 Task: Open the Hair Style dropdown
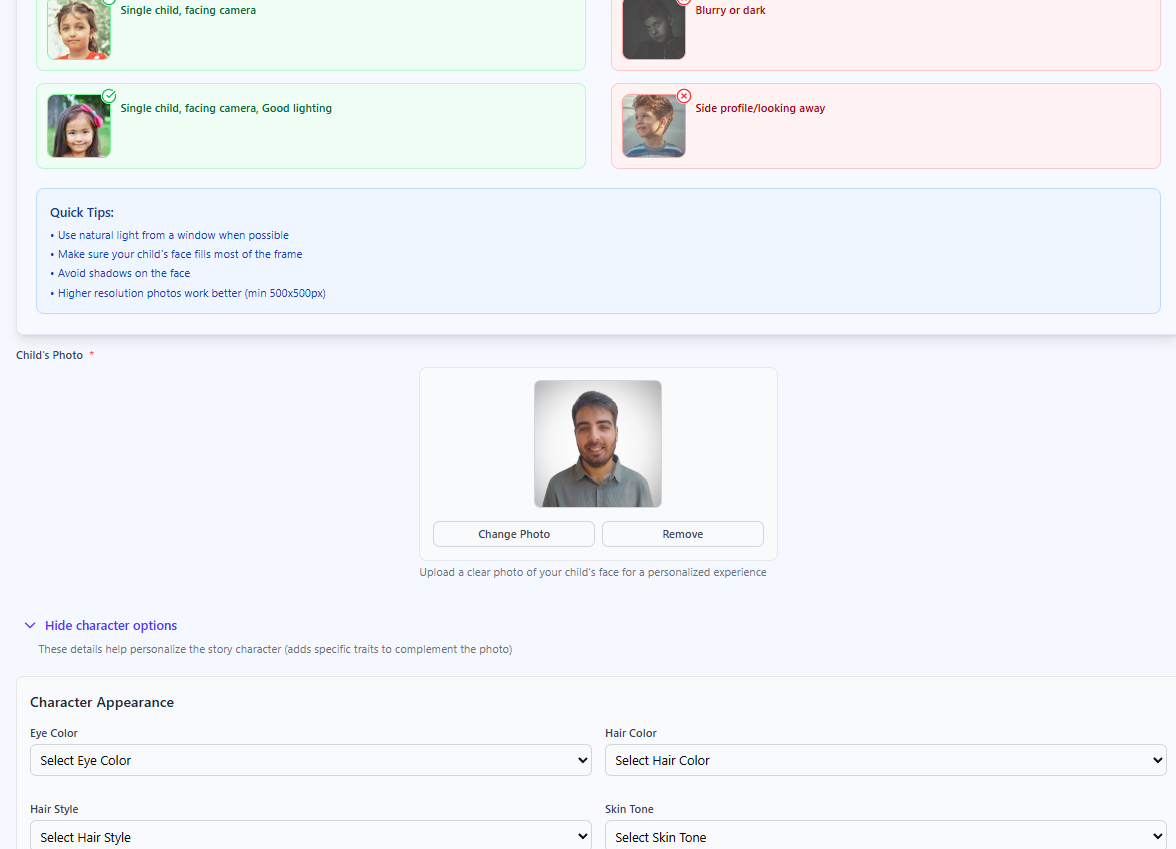tap(310, 836)
